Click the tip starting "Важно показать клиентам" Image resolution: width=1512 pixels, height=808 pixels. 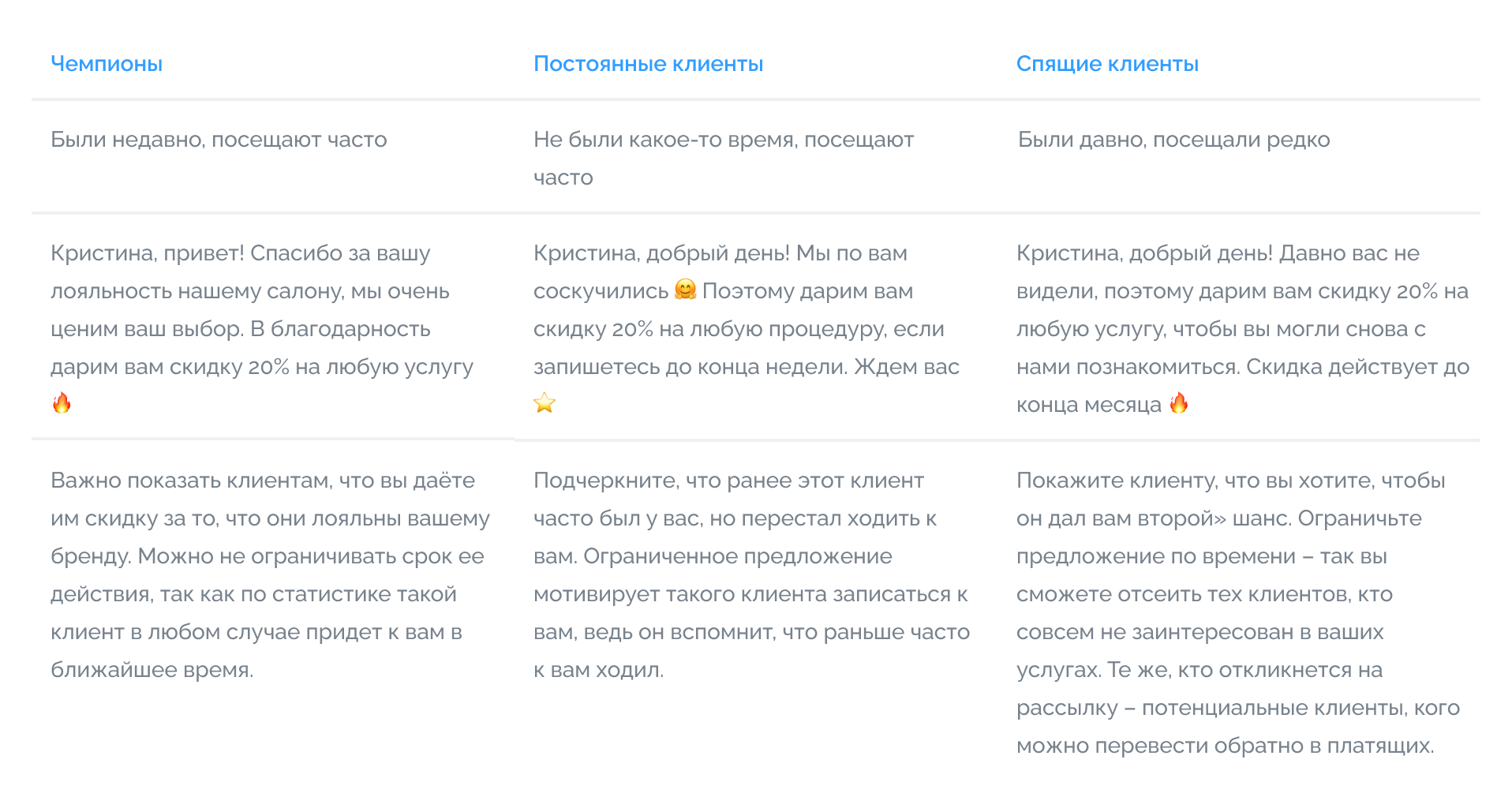click(263, 481)
